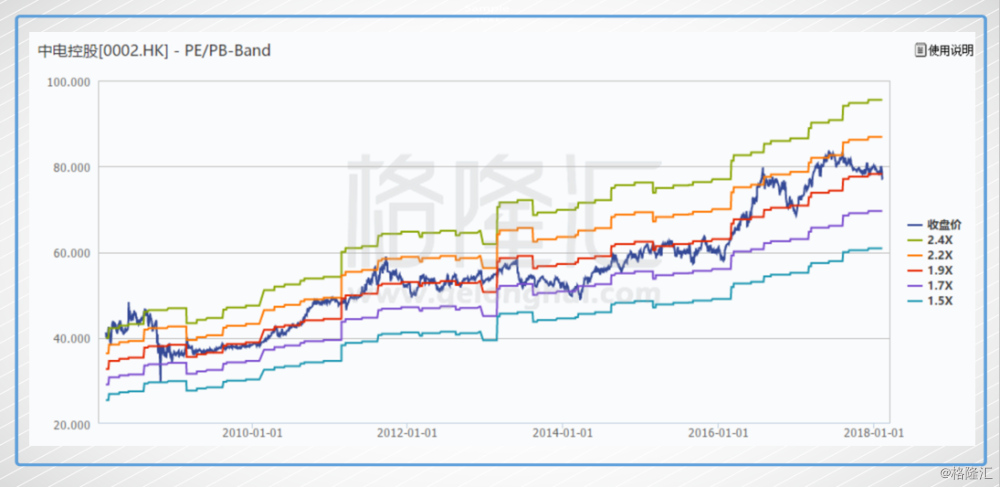Click the 100.000 y-axis value label
This screenshot has height=487, width=1000.
point(69,81)
